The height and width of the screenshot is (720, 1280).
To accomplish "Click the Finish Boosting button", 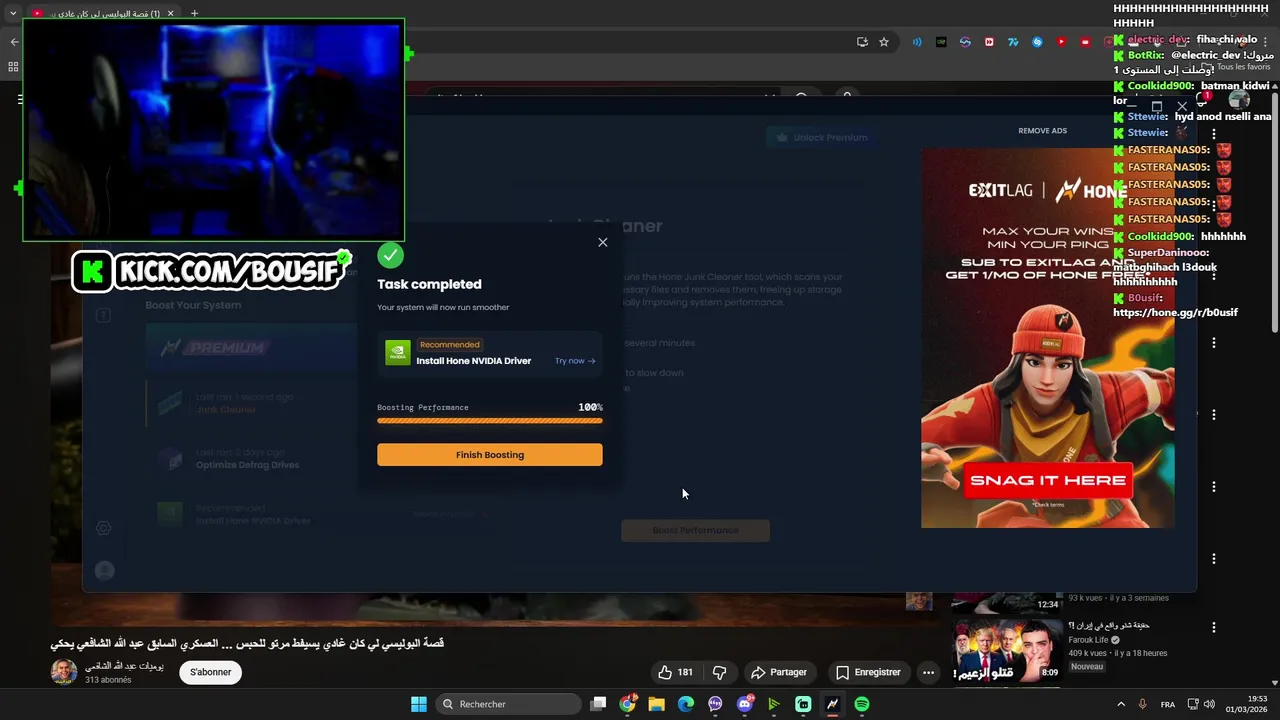I will pyautogui.click(x=490, y=455).
